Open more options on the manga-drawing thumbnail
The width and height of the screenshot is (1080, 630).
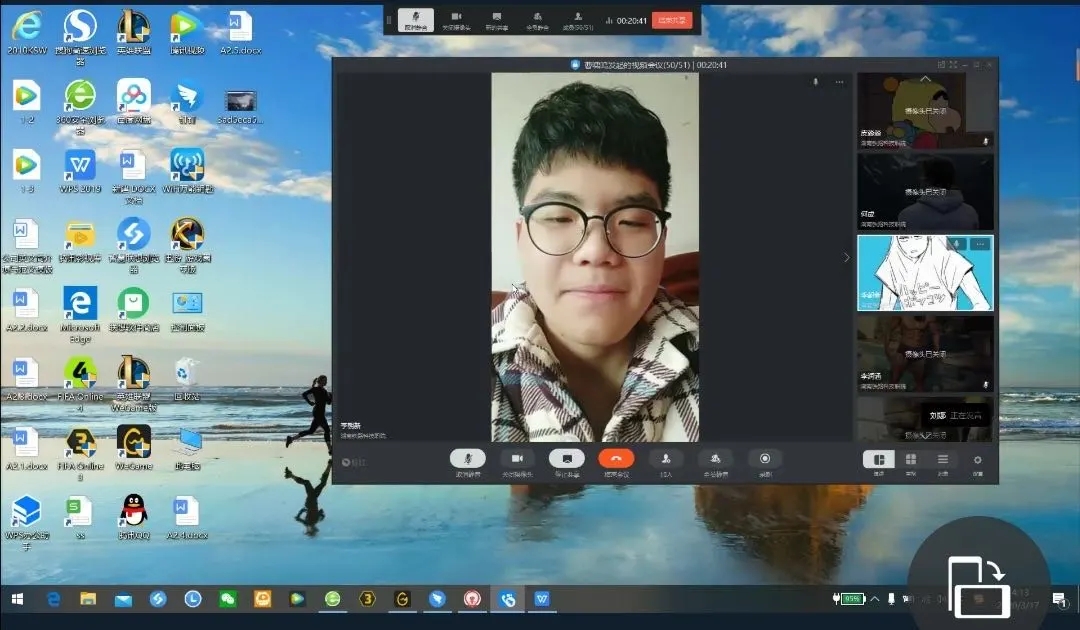[980, 244]
